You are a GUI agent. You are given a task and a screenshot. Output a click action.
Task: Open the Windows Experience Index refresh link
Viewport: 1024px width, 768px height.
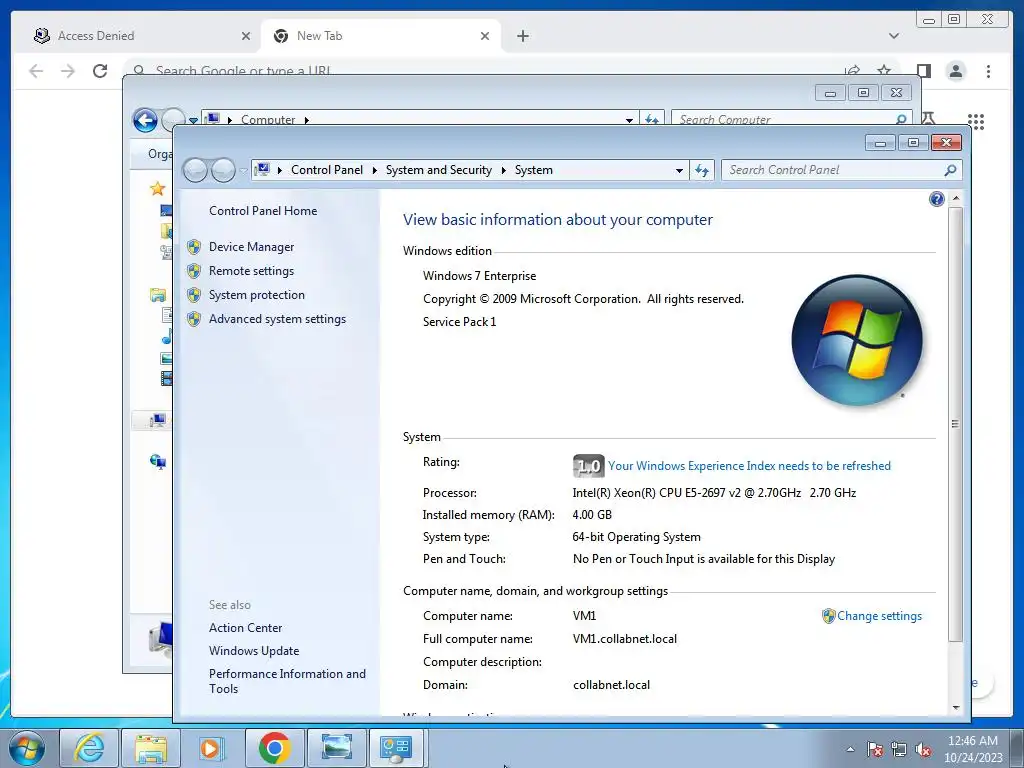click(x=749, y=466)
